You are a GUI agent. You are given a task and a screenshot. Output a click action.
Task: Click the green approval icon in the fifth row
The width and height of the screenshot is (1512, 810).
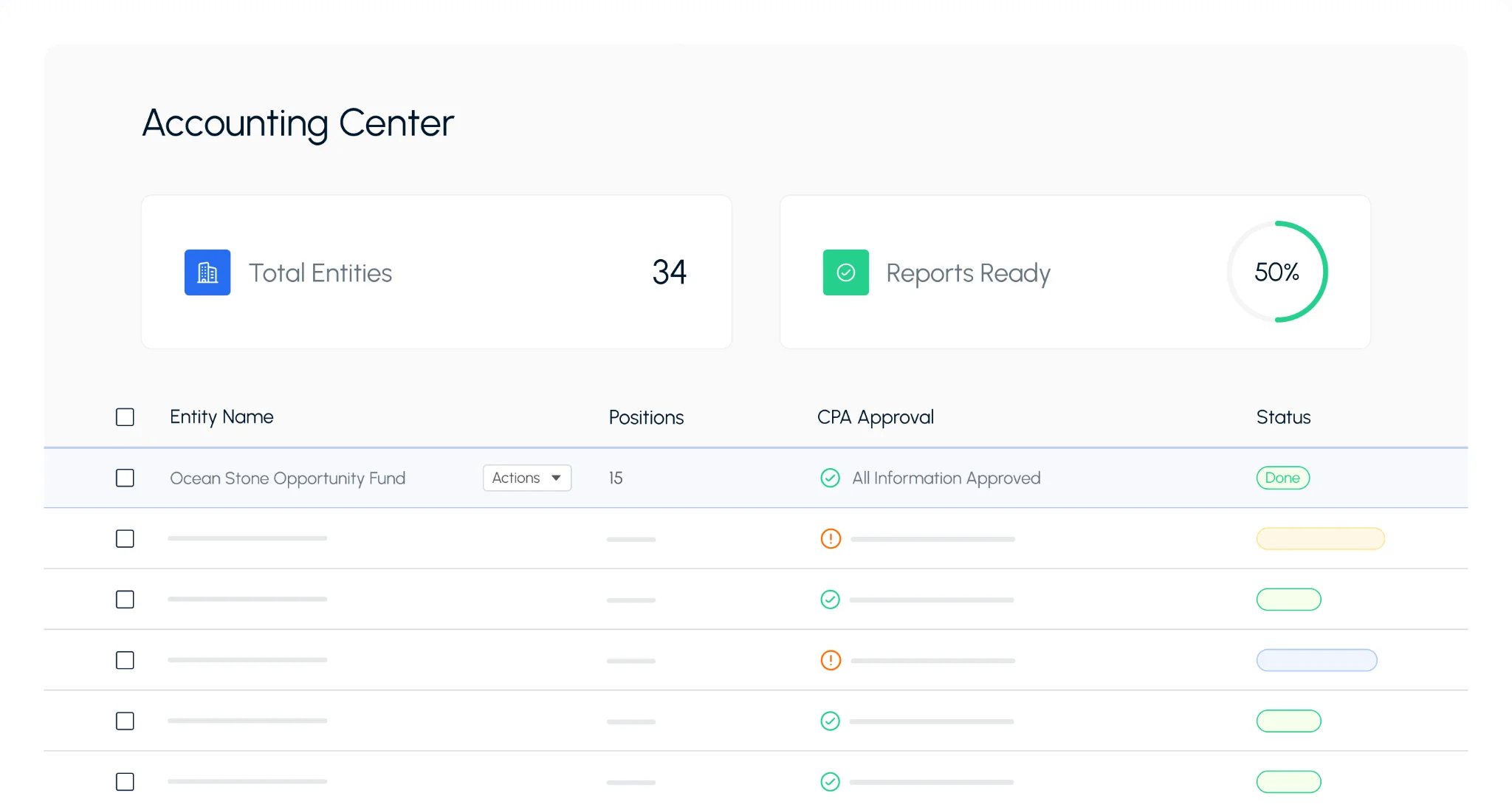point(830,721)
